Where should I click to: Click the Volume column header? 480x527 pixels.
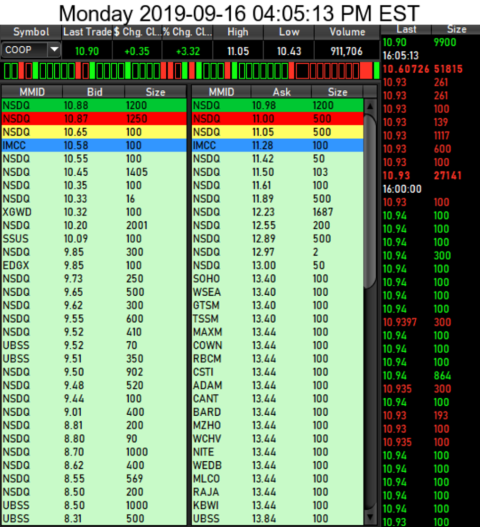coord(347,32)
